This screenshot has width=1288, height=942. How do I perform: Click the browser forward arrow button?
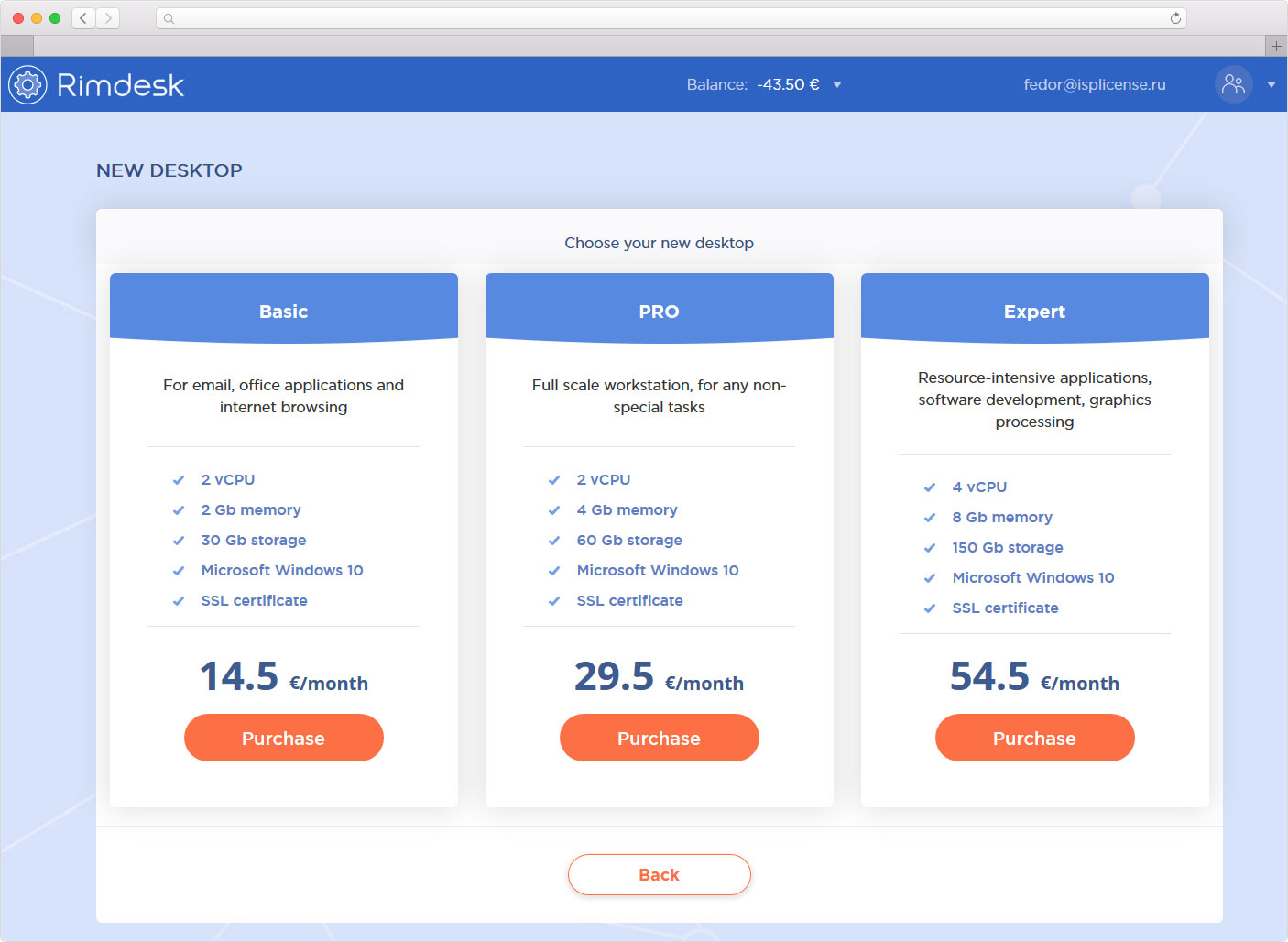pos(108,18)
